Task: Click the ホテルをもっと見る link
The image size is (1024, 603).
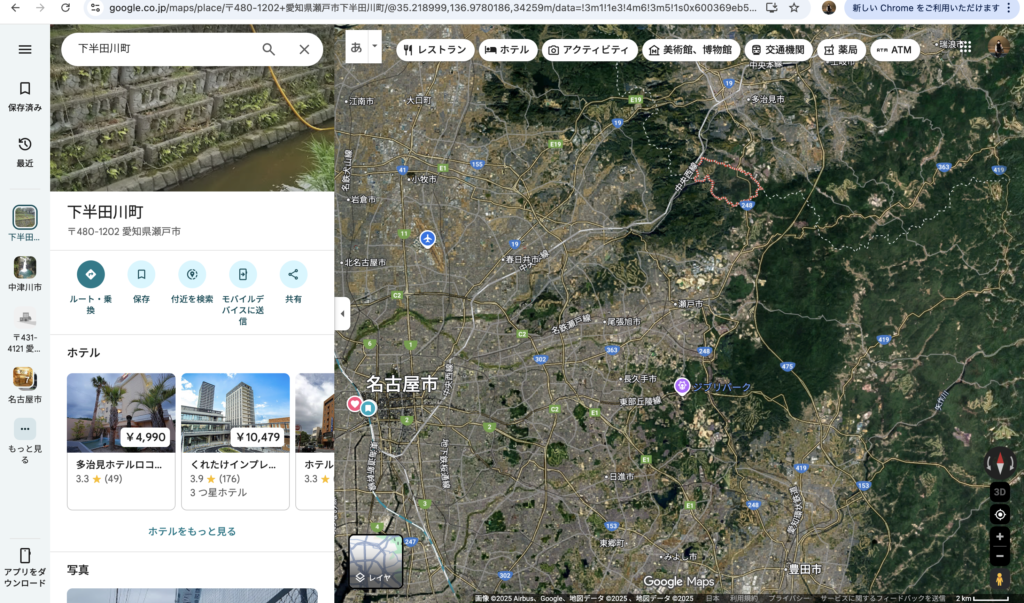Action: [x=192, y=531]
